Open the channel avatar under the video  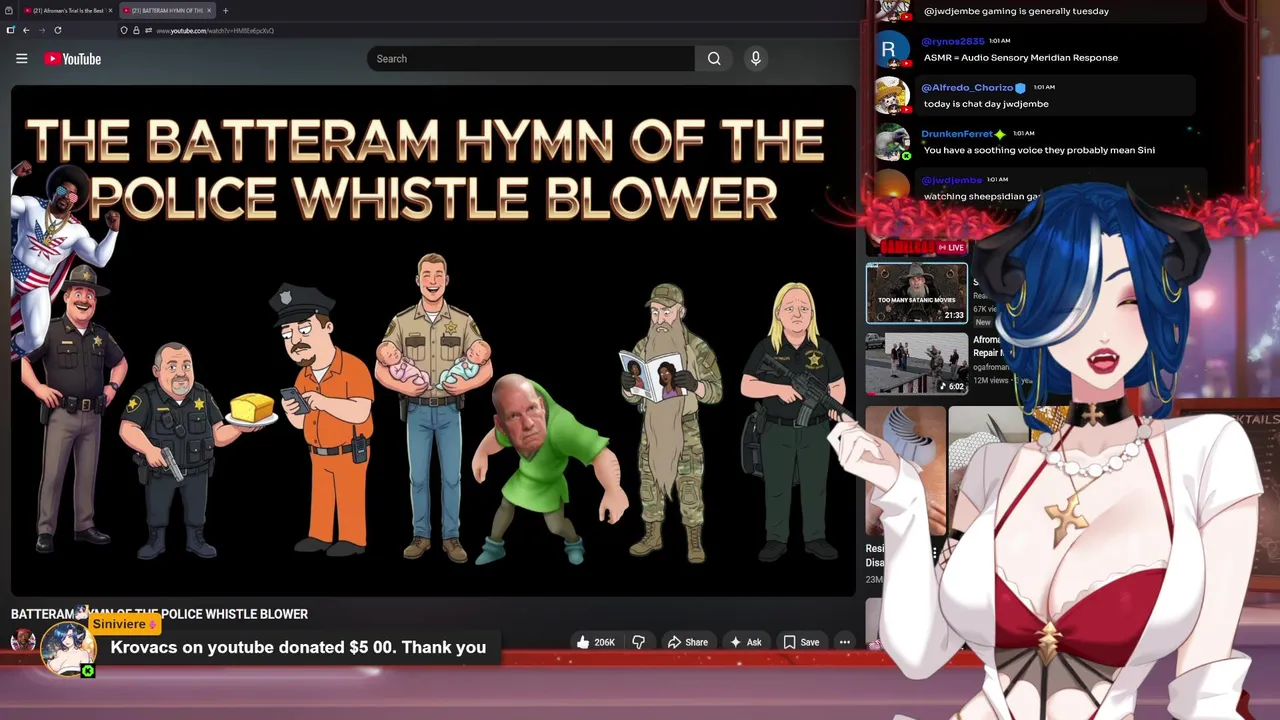tap(22, 641)
